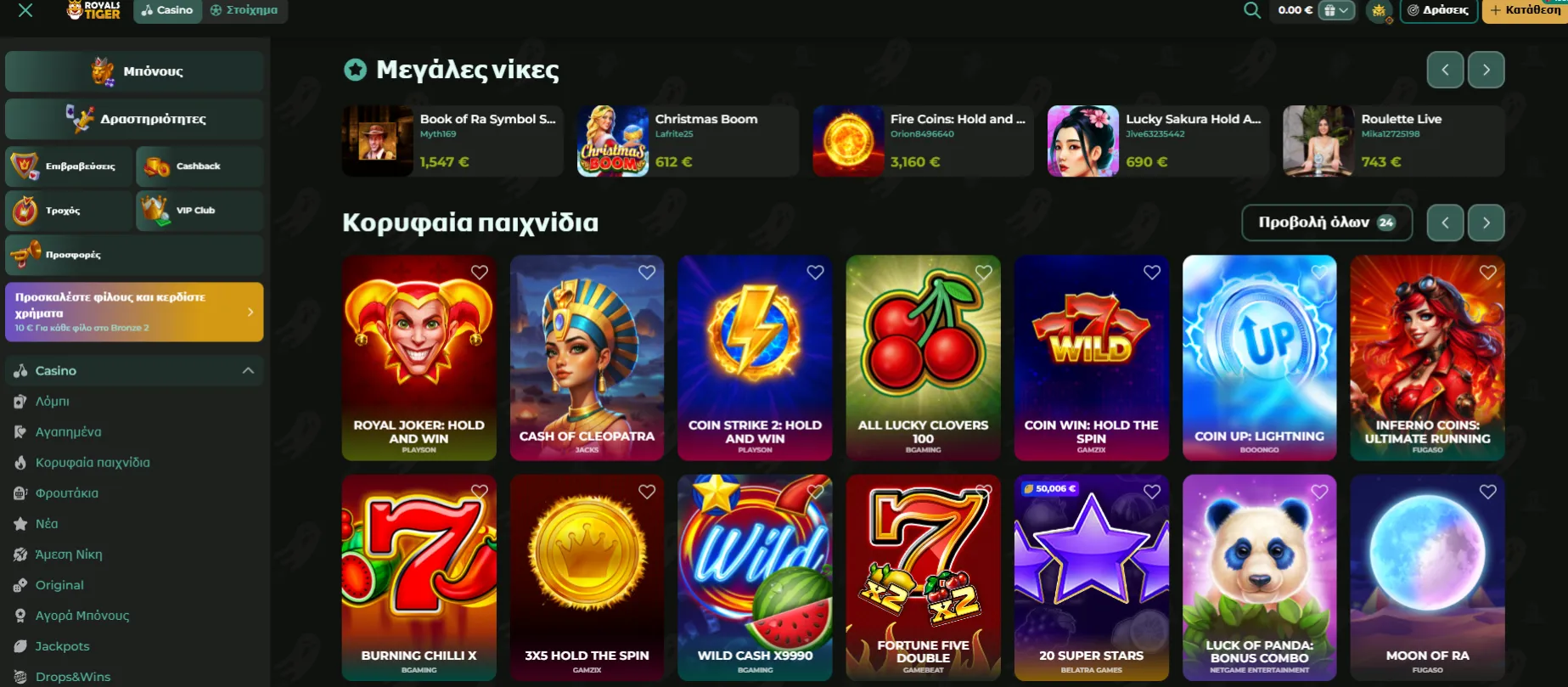The width and height of the screenshot is (1568, 687).
Task: Favorite Royal Joker: Hold and Win heart
Action: [x=480, y=273]
